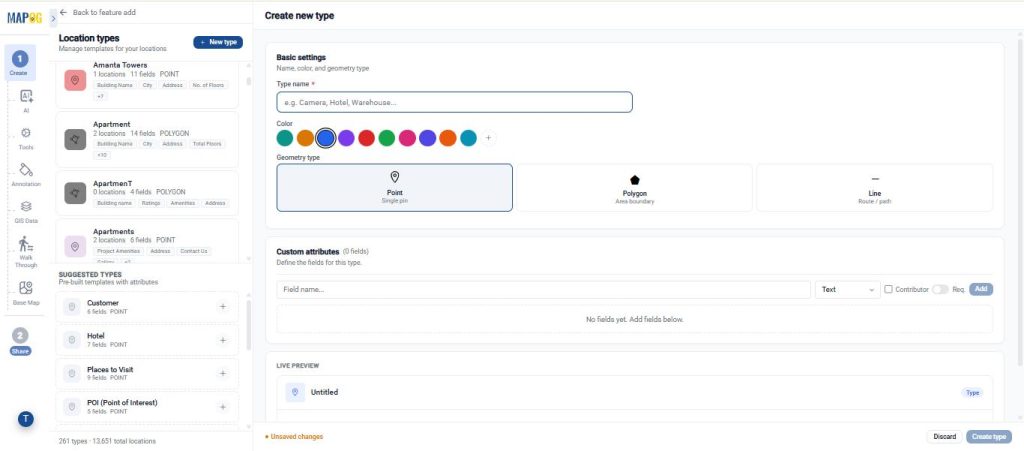This screenshot has width=1024, height=451.
Task: Check the Contributor checkbox
Action: 888,289
